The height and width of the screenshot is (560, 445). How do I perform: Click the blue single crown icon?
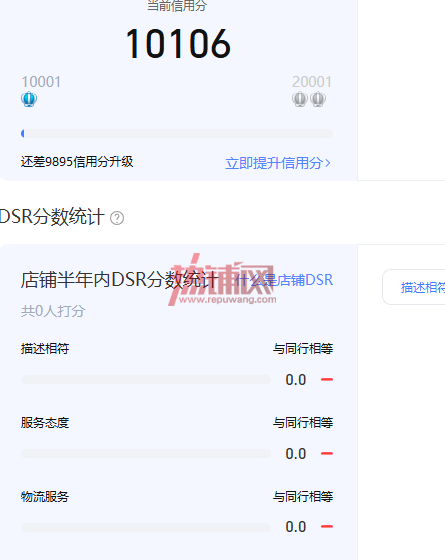[29, 99]
